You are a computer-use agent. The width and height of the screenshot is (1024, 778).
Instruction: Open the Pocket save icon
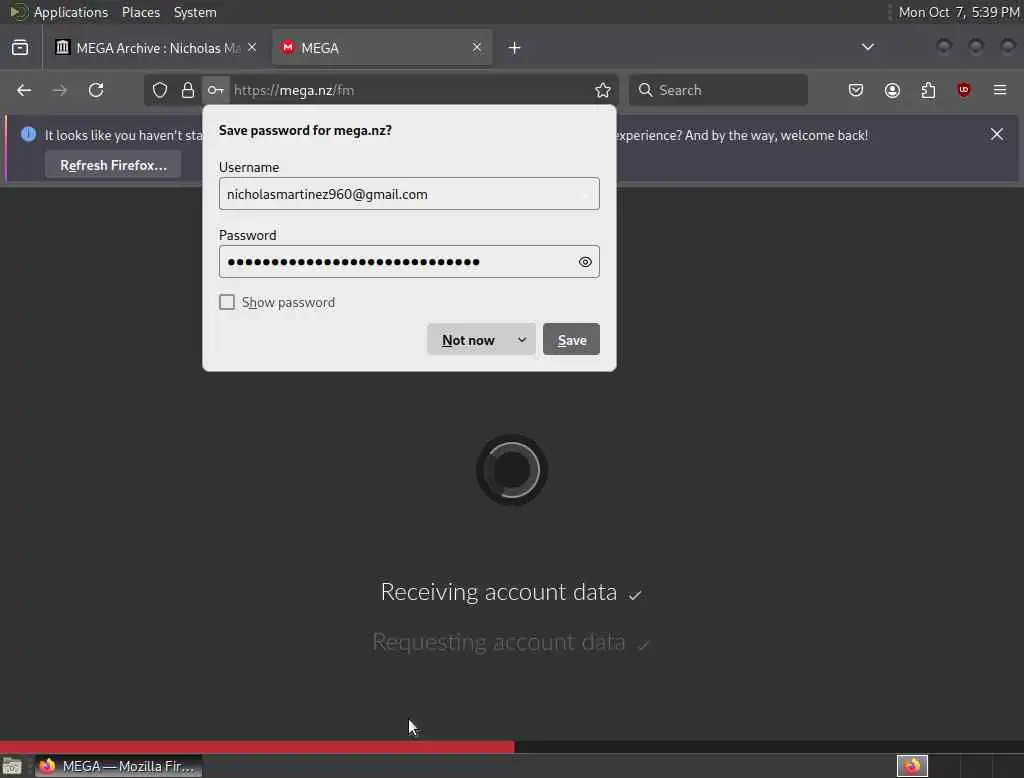pyautogui.click(x=856, y=90)
